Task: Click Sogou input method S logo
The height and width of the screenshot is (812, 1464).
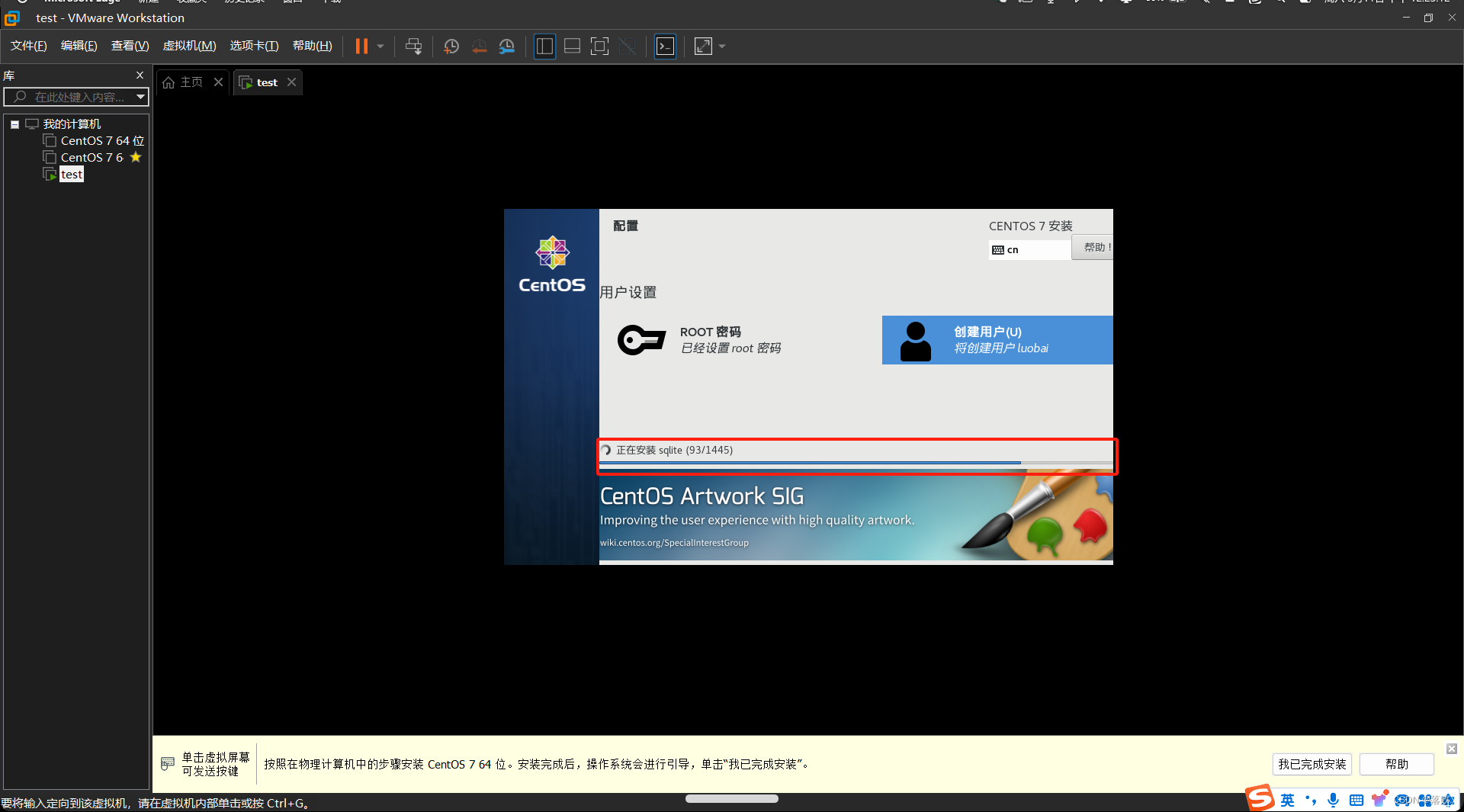Action: pyautogui.click(x=1260, y=798)
